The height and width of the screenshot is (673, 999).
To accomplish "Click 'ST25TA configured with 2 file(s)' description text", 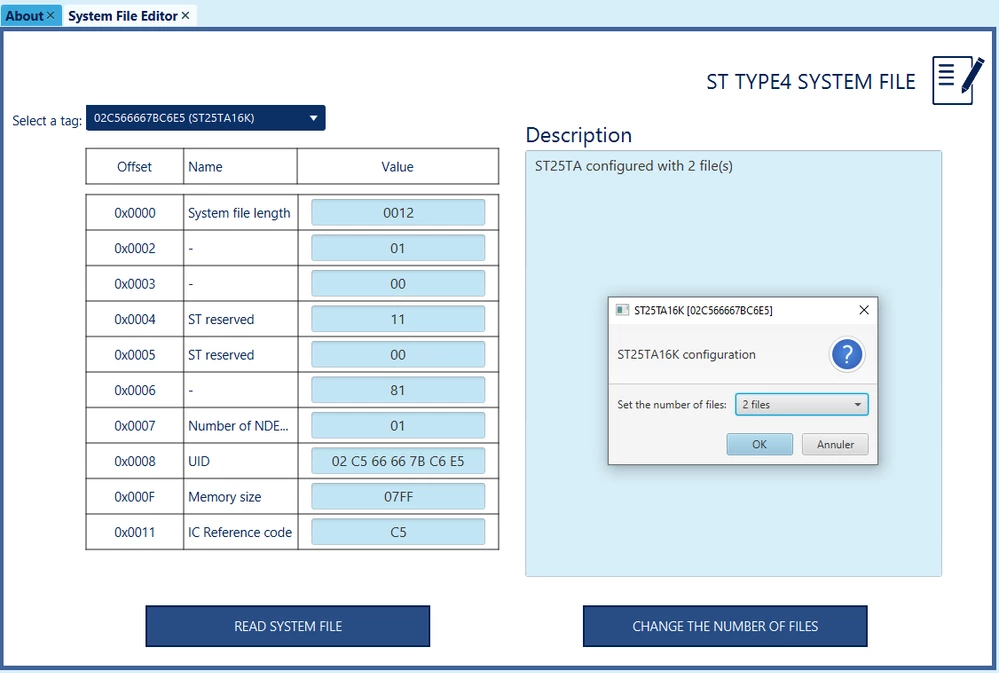I will [x=633, y=166].
